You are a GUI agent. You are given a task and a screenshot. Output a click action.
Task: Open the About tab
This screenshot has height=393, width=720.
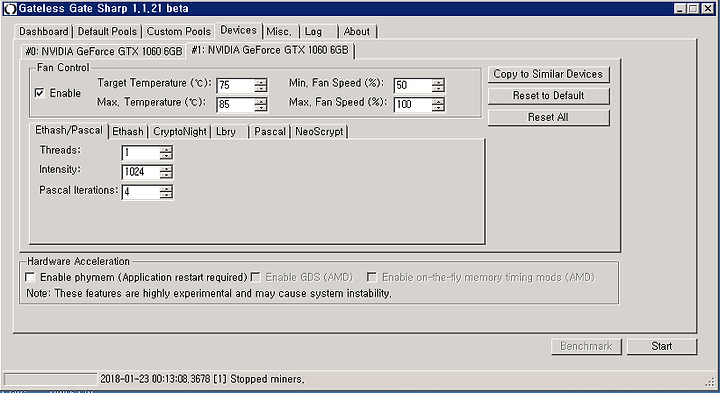coord(357,32)
